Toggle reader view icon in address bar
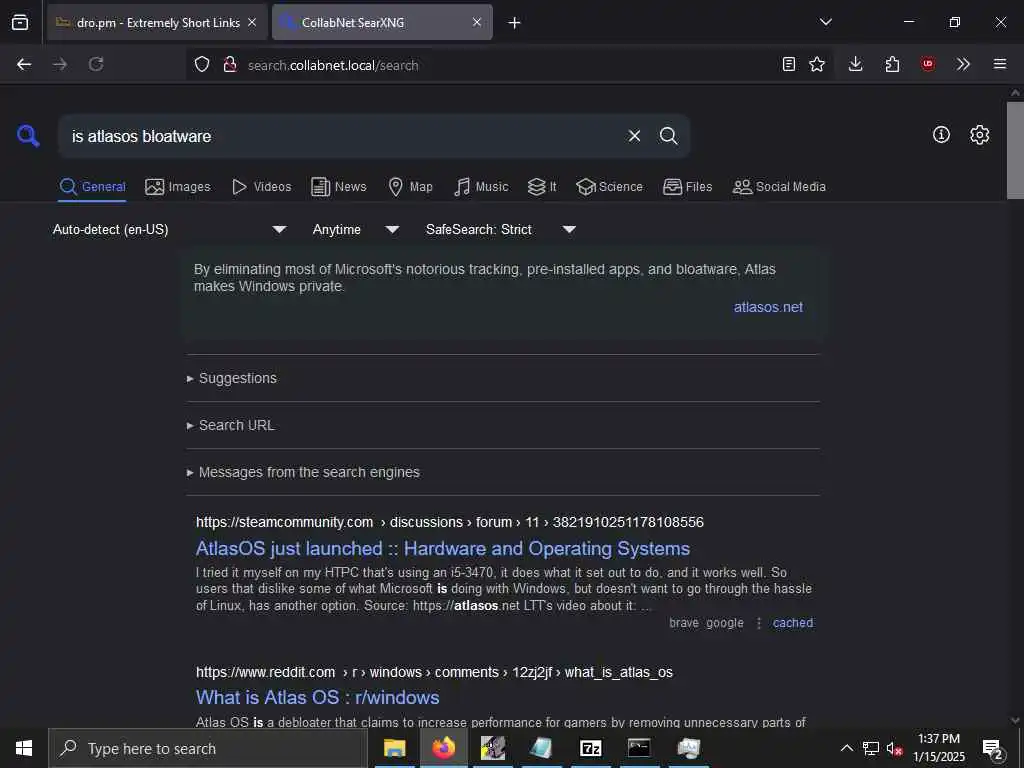This screenshot has width=1024, height=768. click(789, 64)
